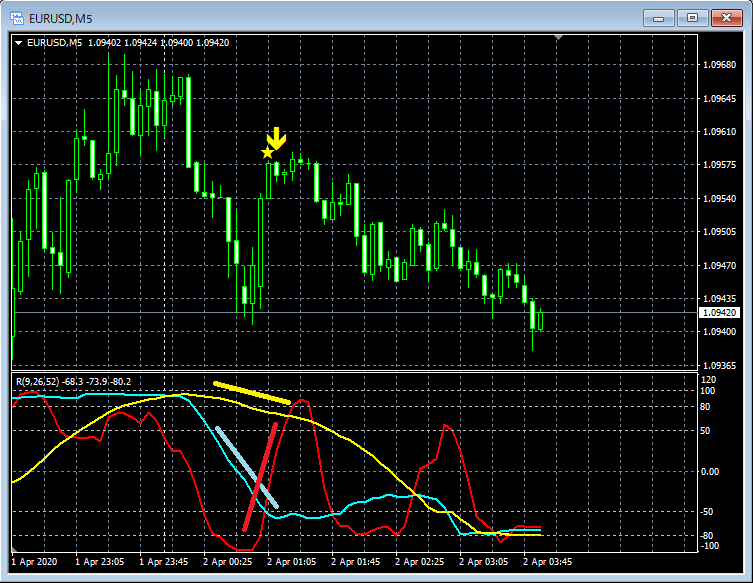
Task: Click the 2 Apr 03:45 time label
Action: point(547,561)
